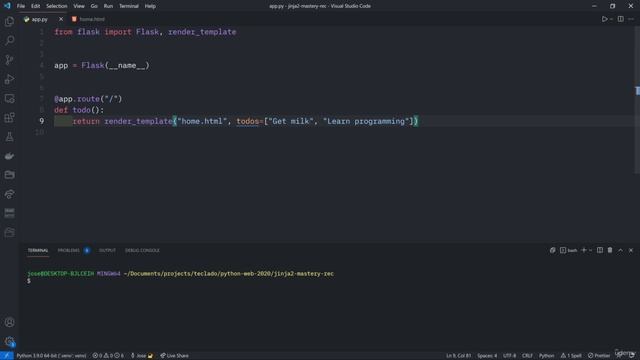Switch to the OUTPUT panel tab
The width and height of the screenshot is (640, 360).
pyautogui.click(x=107, y=250)
